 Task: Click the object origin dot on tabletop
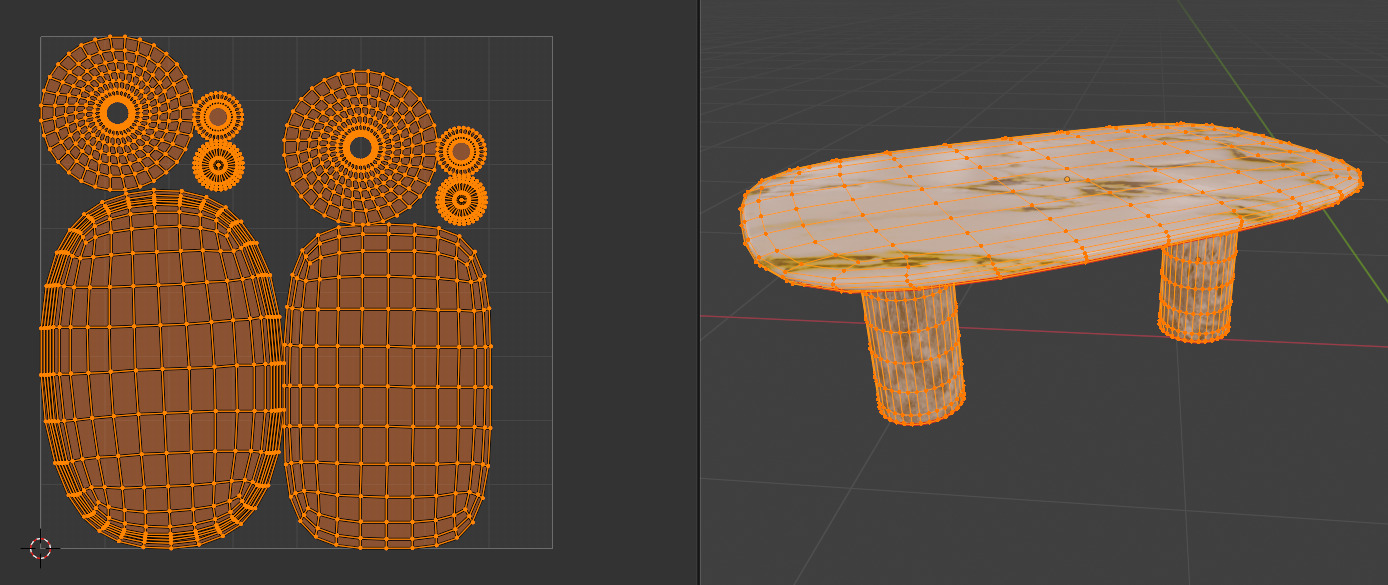coord(1067,179)
